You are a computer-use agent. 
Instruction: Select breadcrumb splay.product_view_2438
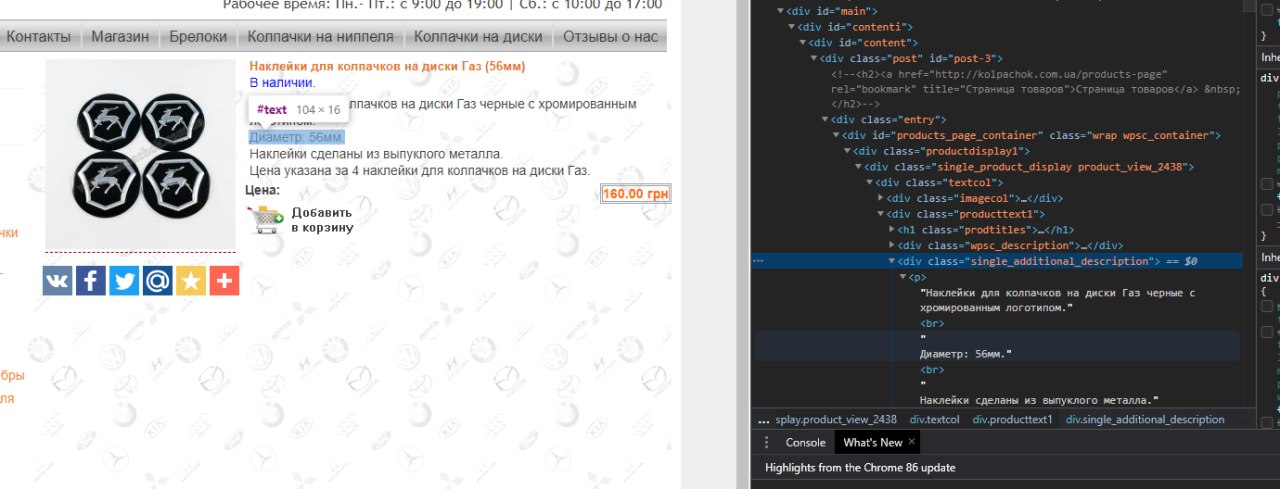(x=836, y=420)
